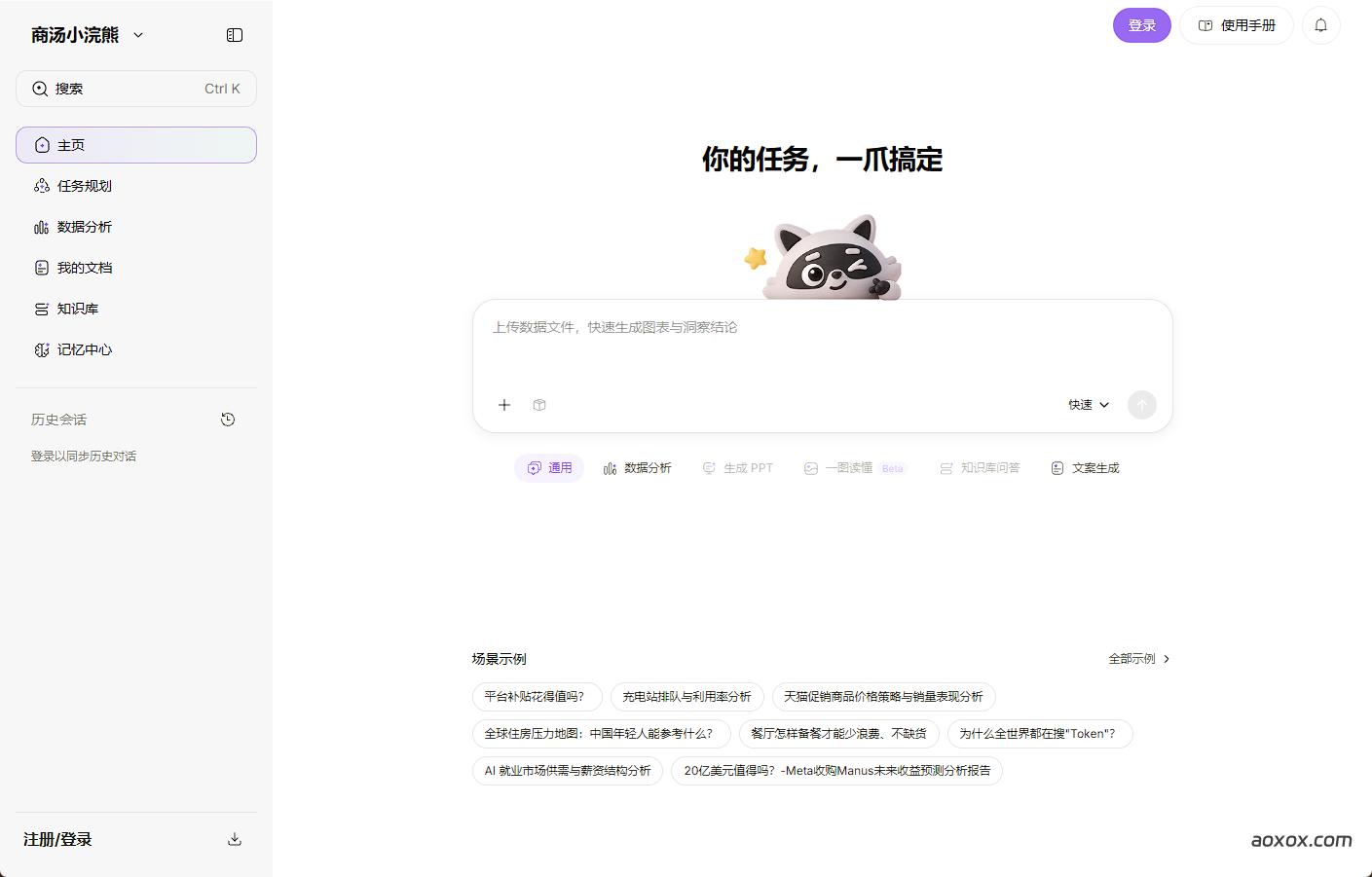Send message with the arrow button

tap(1142, 405)
